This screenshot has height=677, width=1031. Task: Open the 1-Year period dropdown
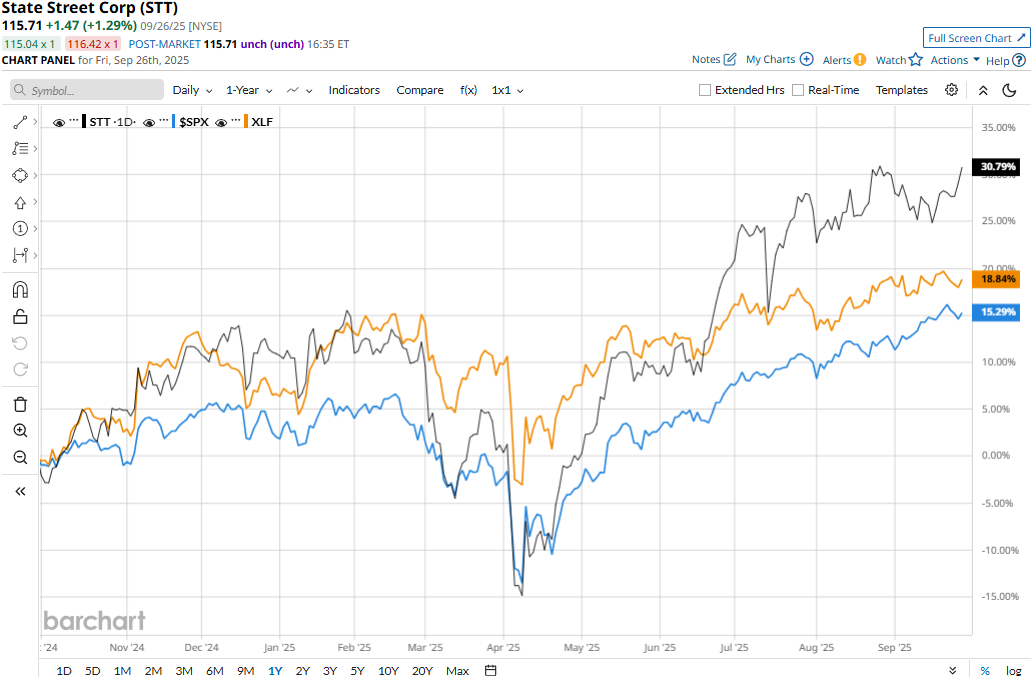(249, 90)
